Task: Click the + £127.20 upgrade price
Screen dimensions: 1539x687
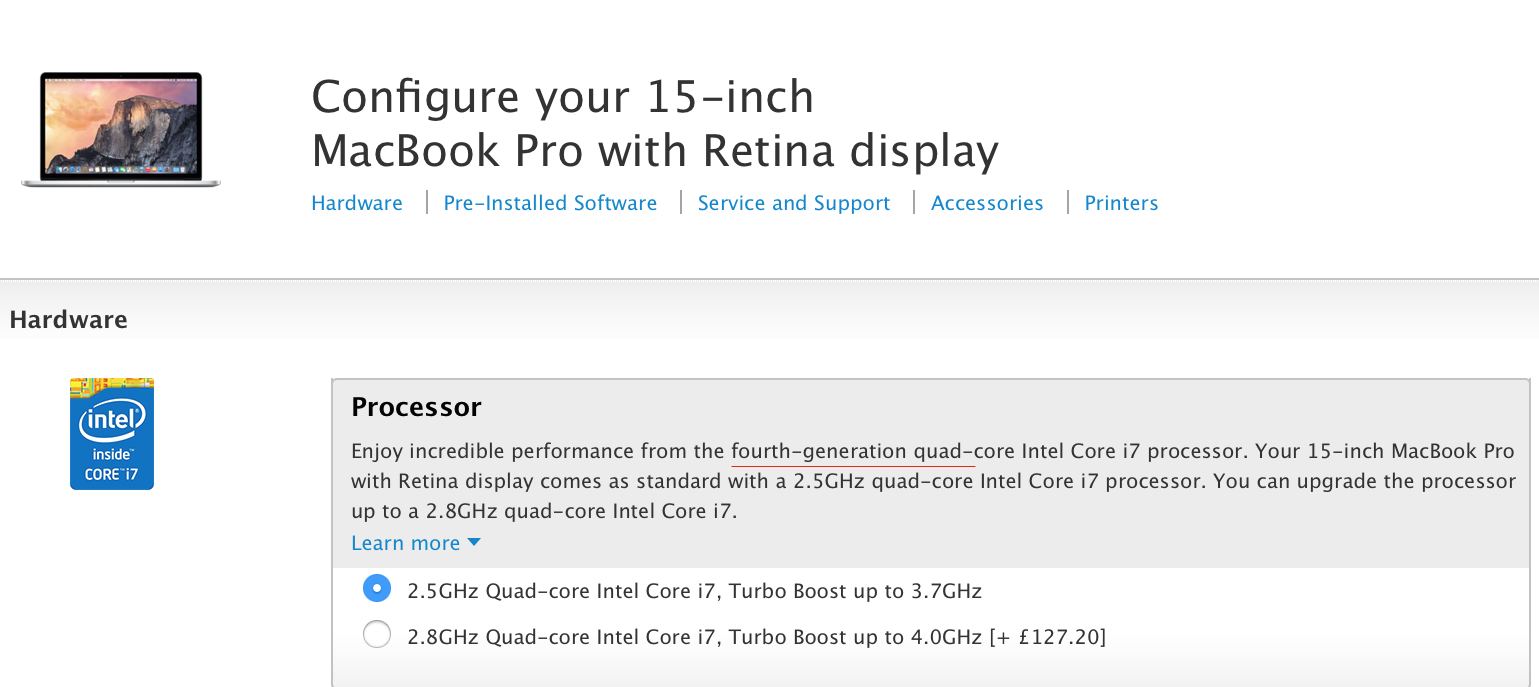Action: point(1047,636)
